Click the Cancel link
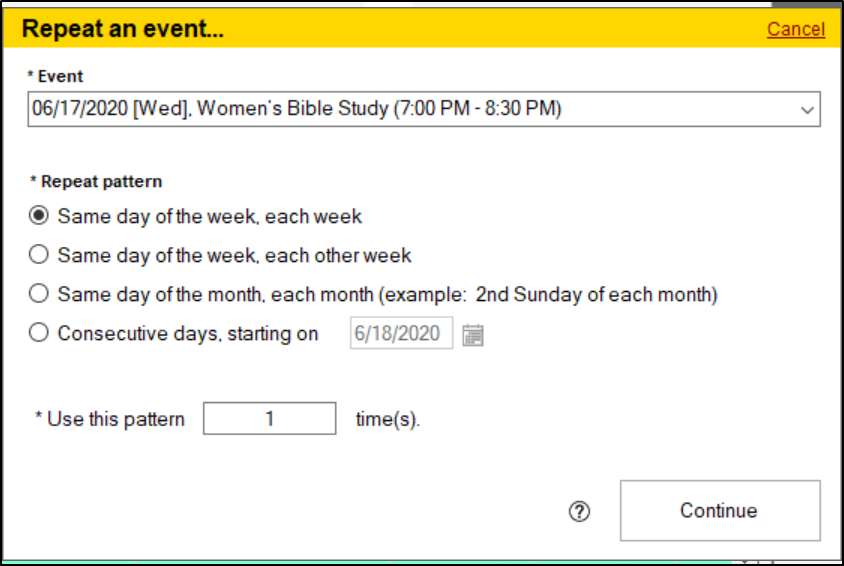The height and width of the screenshot is (566, 844). pyautogui.click(x=796, y=29)
